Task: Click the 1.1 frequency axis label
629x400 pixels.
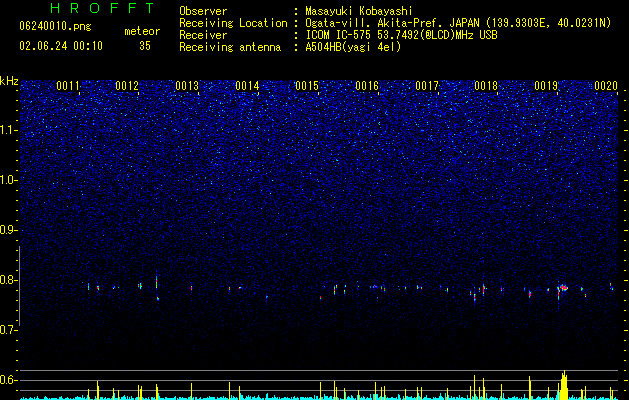Action: point(9,130)
